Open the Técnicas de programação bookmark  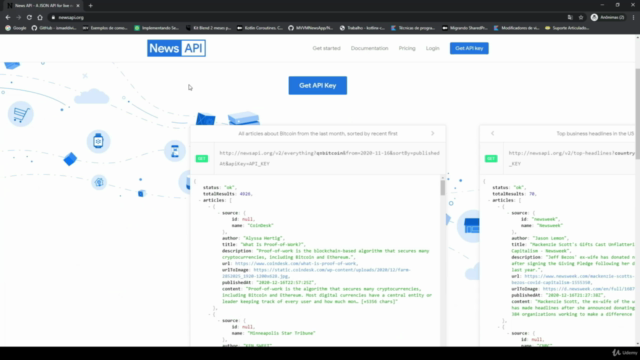[413, 28]
